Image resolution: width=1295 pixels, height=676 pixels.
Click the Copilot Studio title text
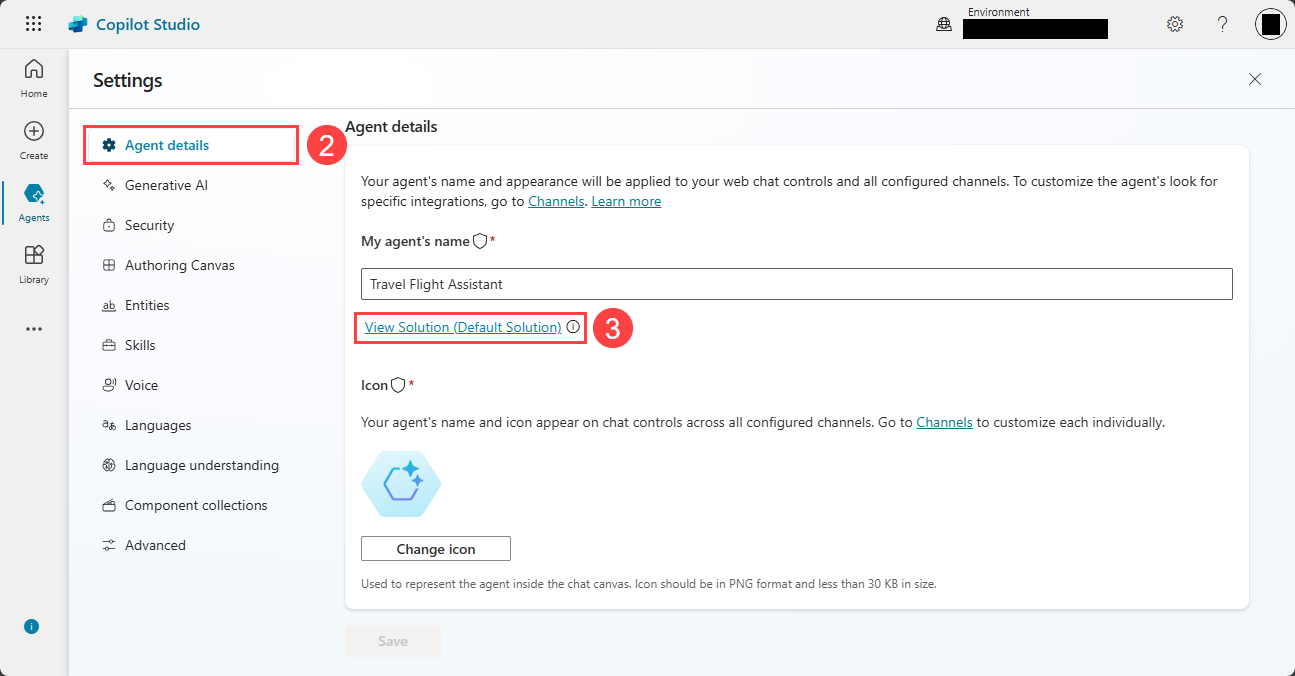tap(148, 24)
